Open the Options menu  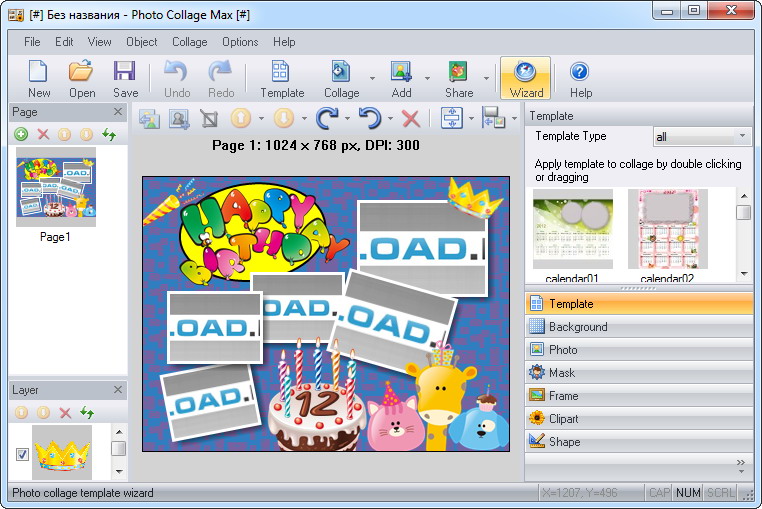240,42
